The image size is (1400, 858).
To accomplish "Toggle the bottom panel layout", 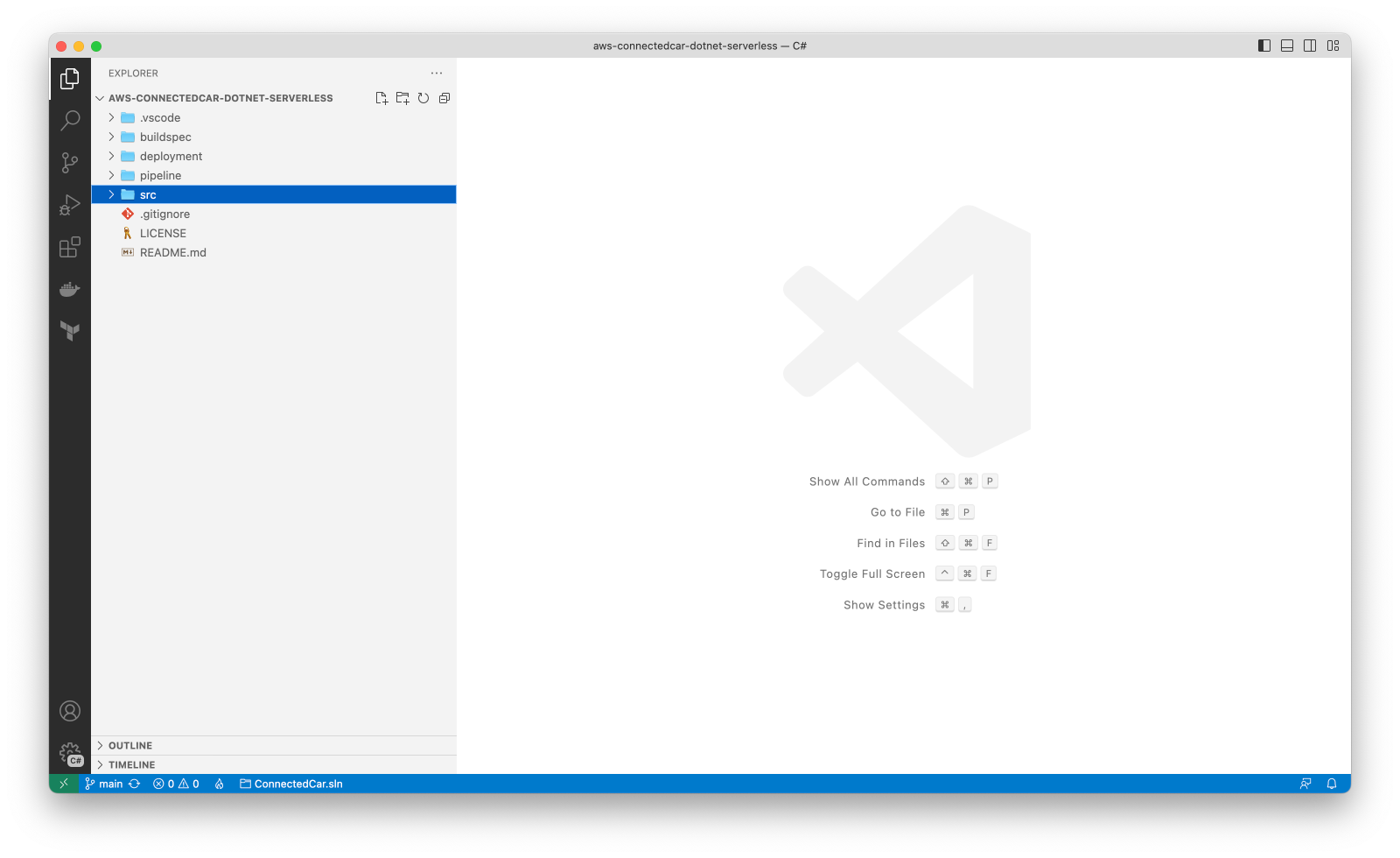I will [x=1287, y=46].
